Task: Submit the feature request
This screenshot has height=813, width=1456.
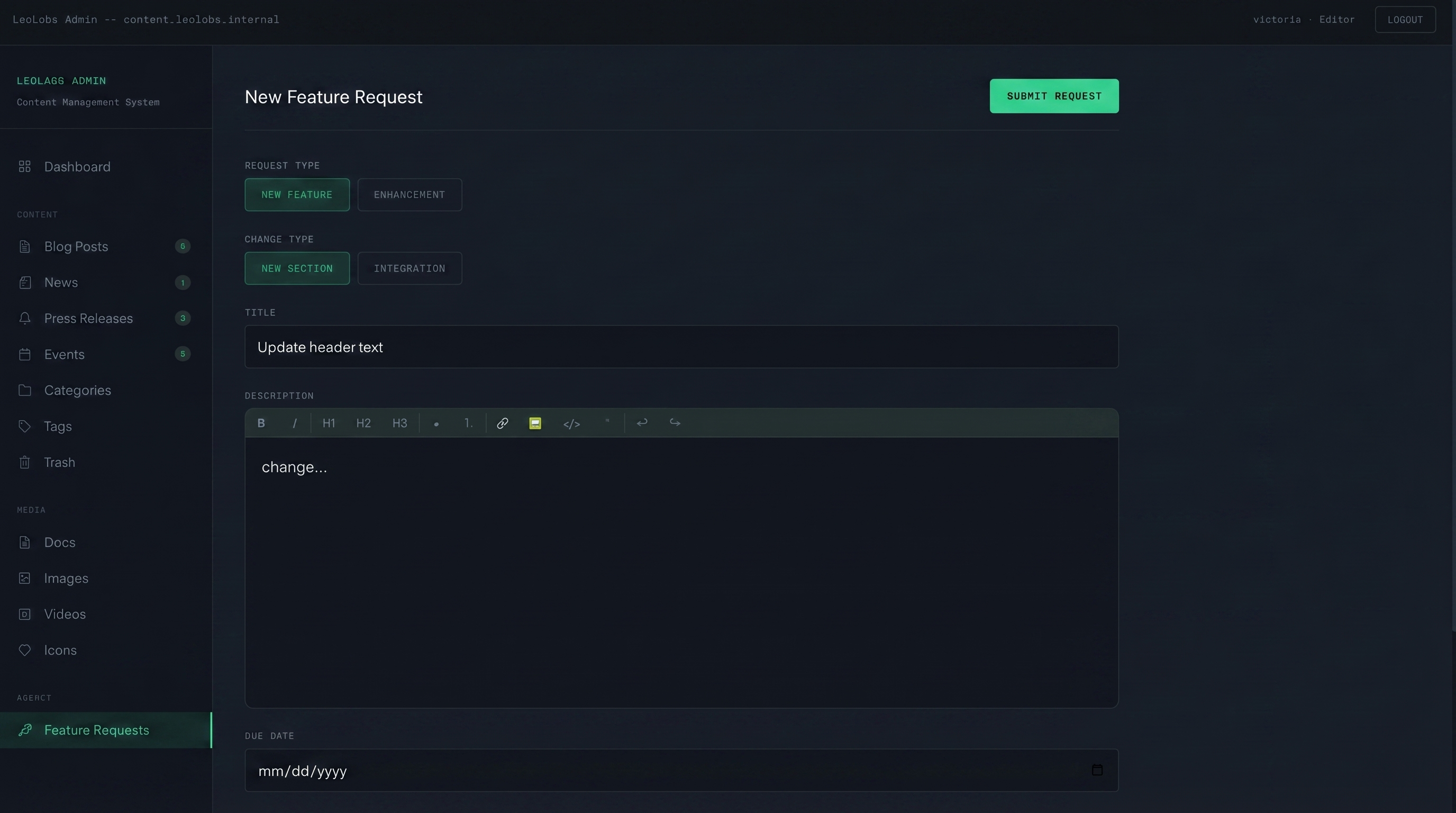Action: 1053,96
